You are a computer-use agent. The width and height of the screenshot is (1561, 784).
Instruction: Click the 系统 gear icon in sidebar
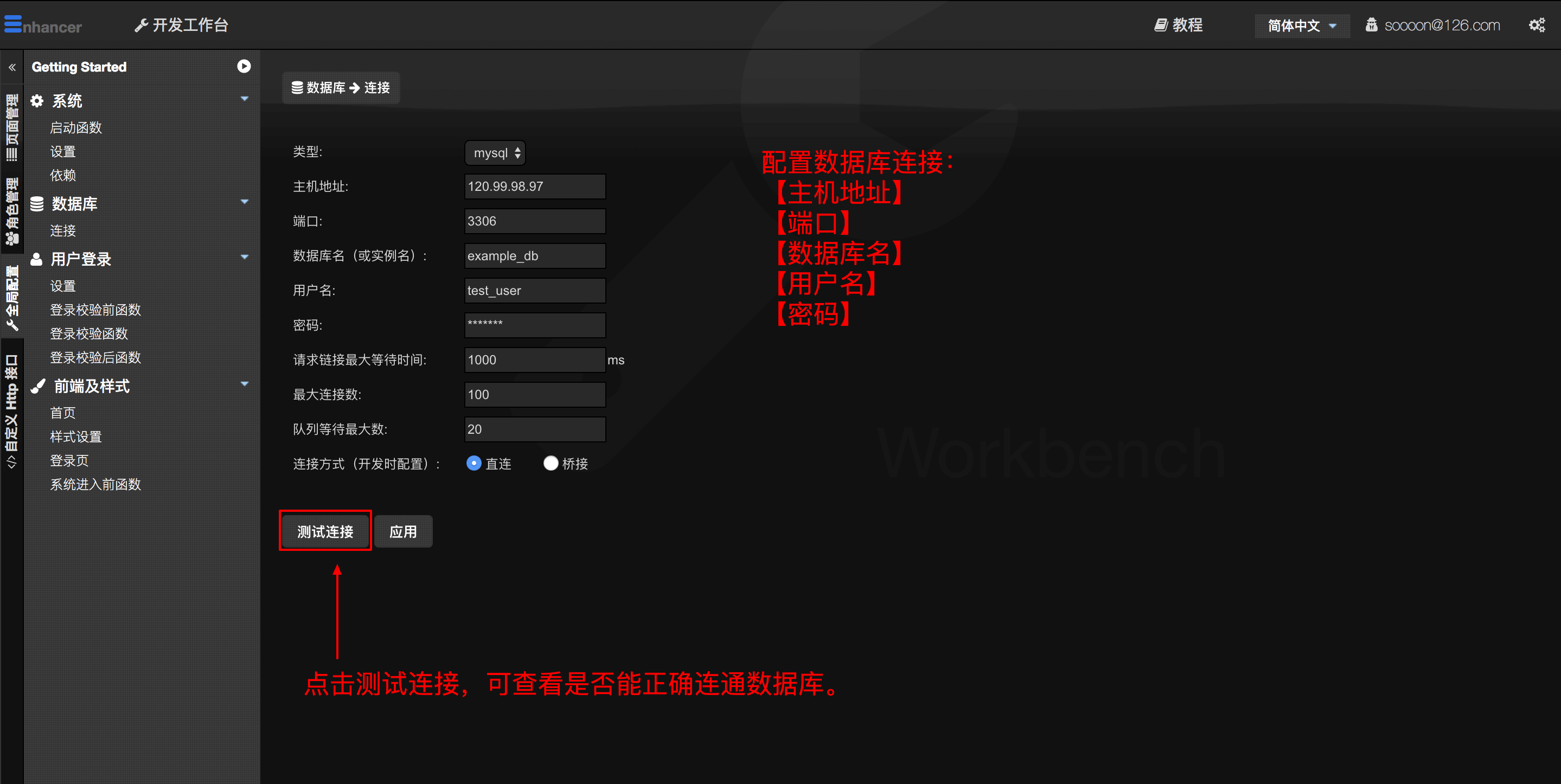tap(37, 100)
